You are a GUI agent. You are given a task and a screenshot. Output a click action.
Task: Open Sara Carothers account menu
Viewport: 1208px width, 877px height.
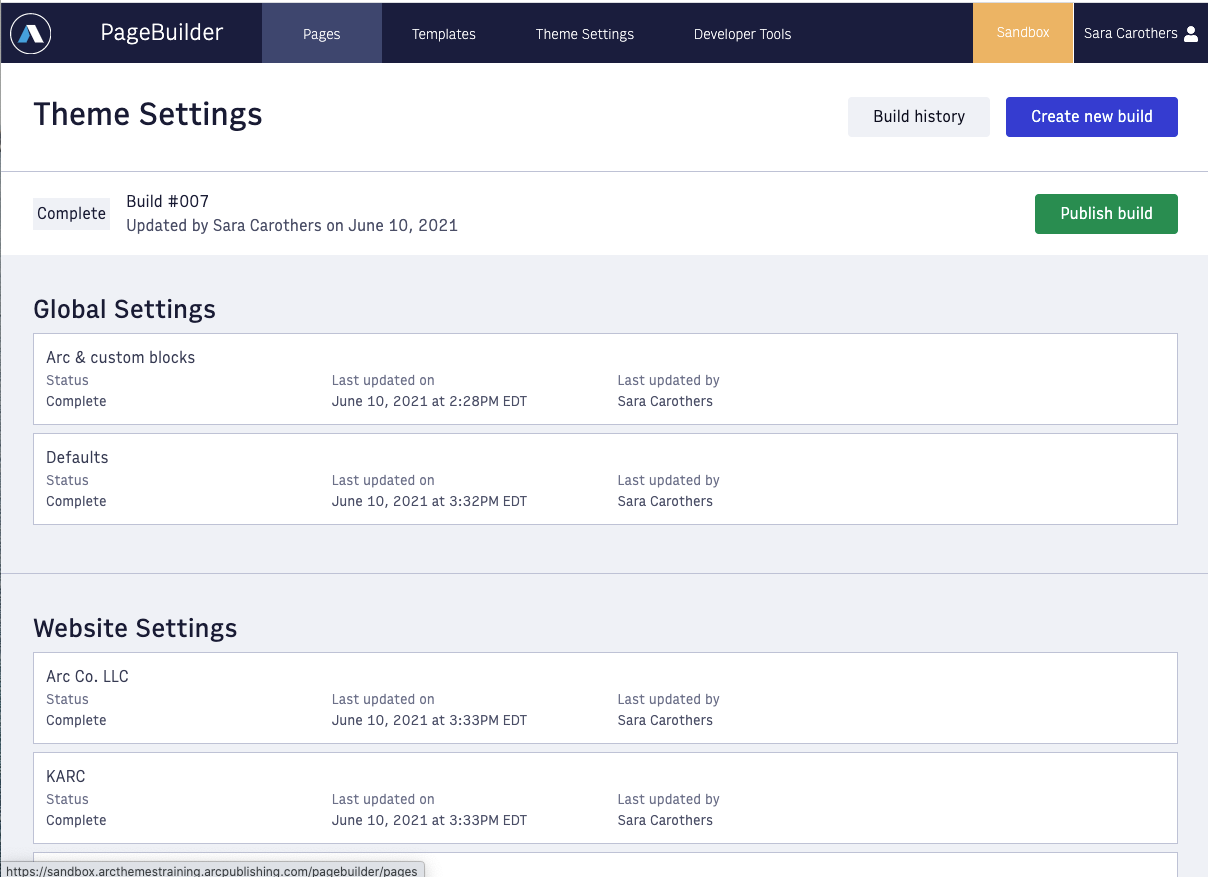click(1141, 33)
